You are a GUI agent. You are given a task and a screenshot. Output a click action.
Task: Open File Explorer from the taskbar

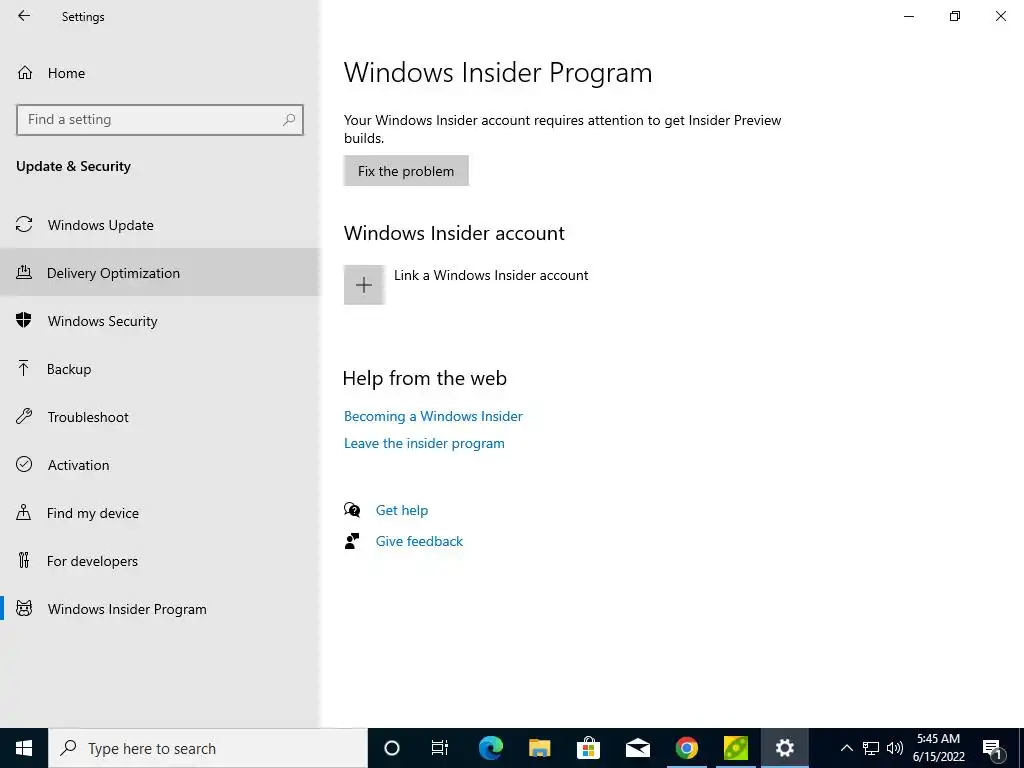point(539,748)
